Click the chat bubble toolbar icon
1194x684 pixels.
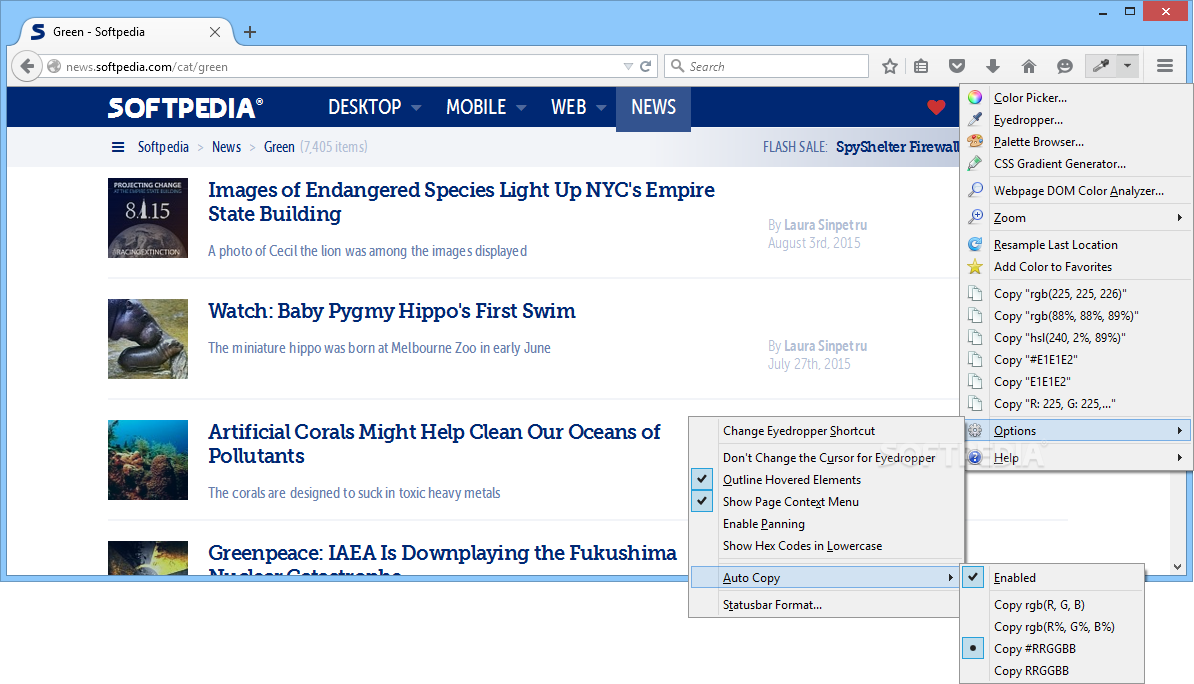click(1065, 66)
